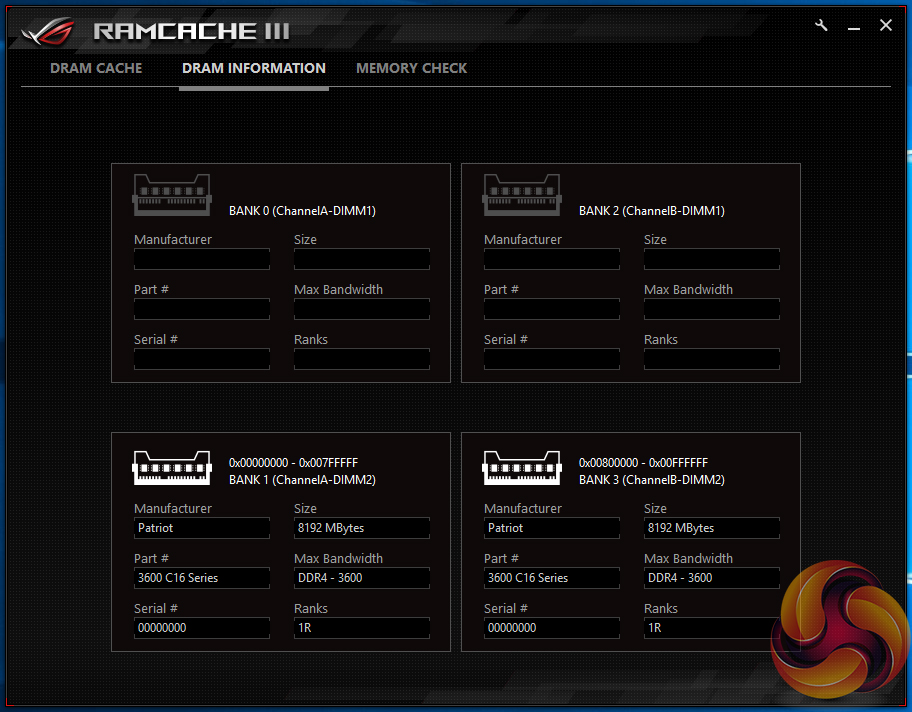Click empty Ranks field in BANK 0
Image resolution: width=912 pixels, height=712 pixels.
coord(362,359)
